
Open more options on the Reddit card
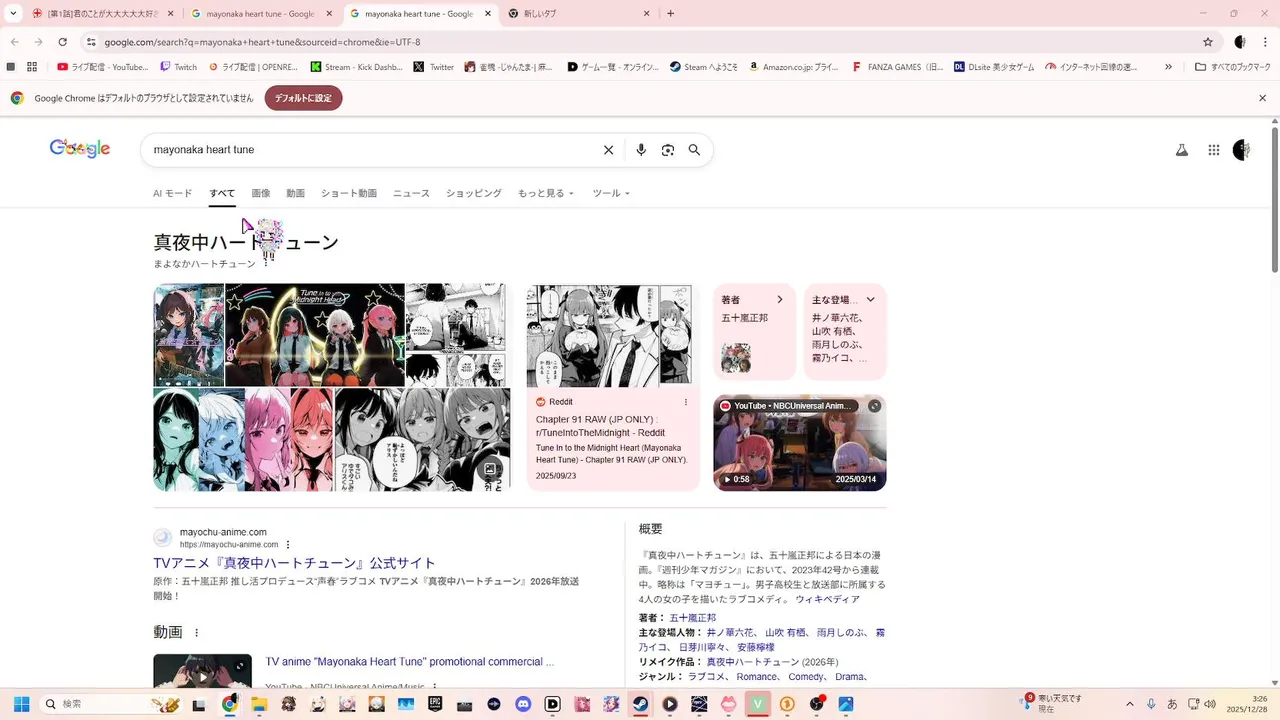click(686, 402)
